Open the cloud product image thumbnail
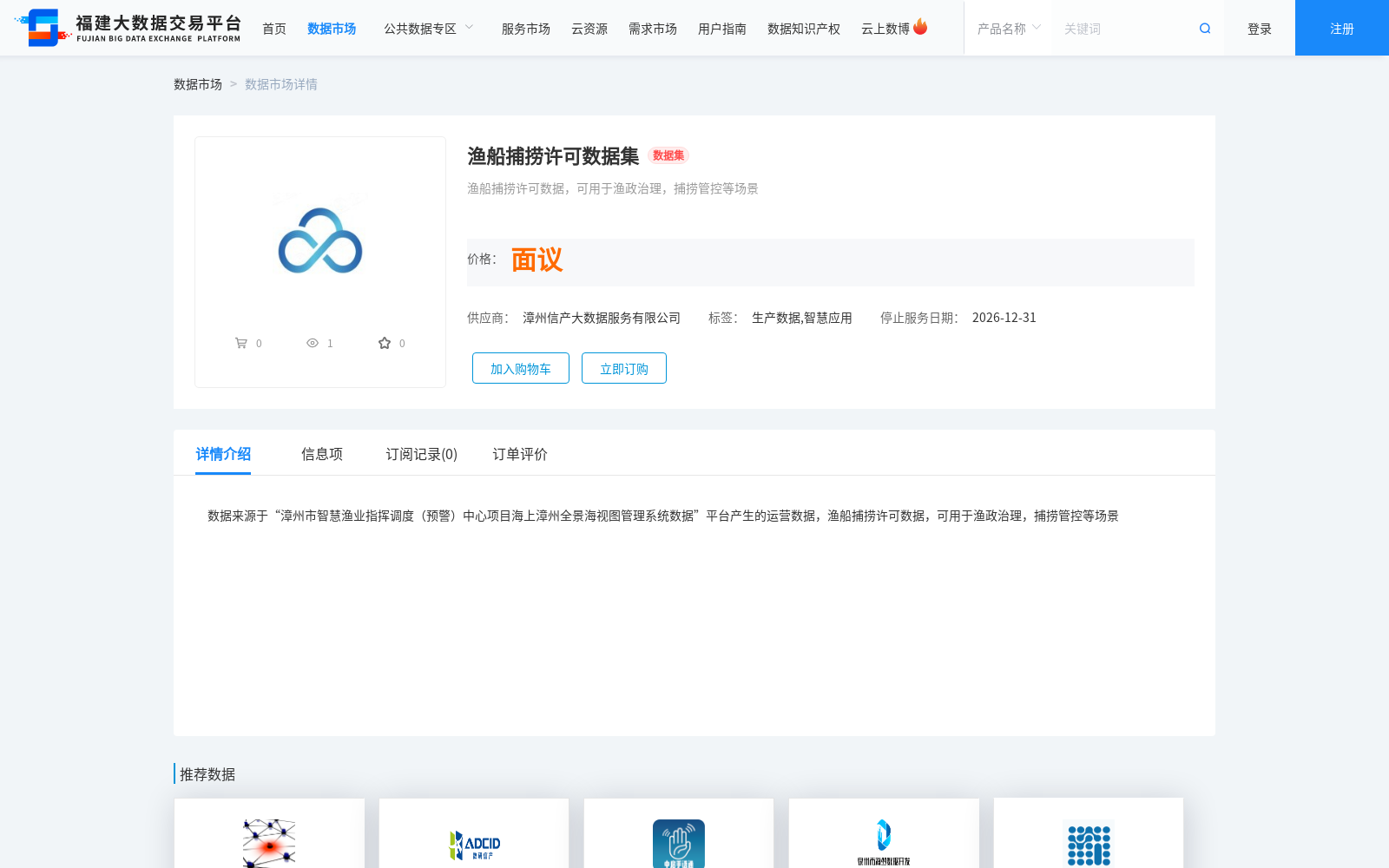 point(320,240)
